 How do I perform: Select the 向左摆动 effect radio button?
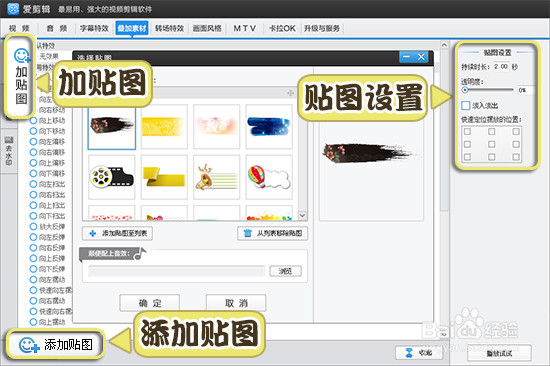33,280
